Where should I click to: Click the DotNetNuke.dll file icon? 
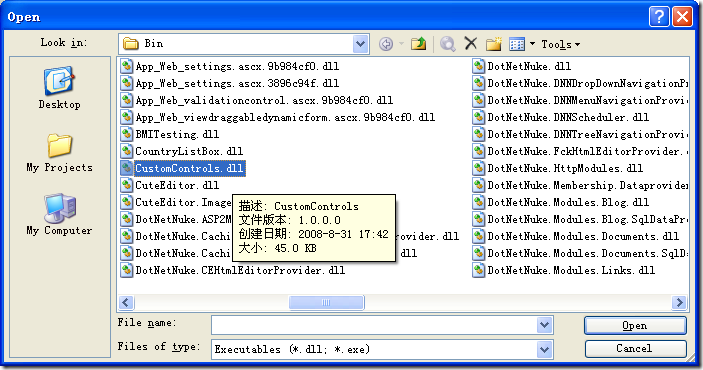pyautogui.click(x=479, y=66)
